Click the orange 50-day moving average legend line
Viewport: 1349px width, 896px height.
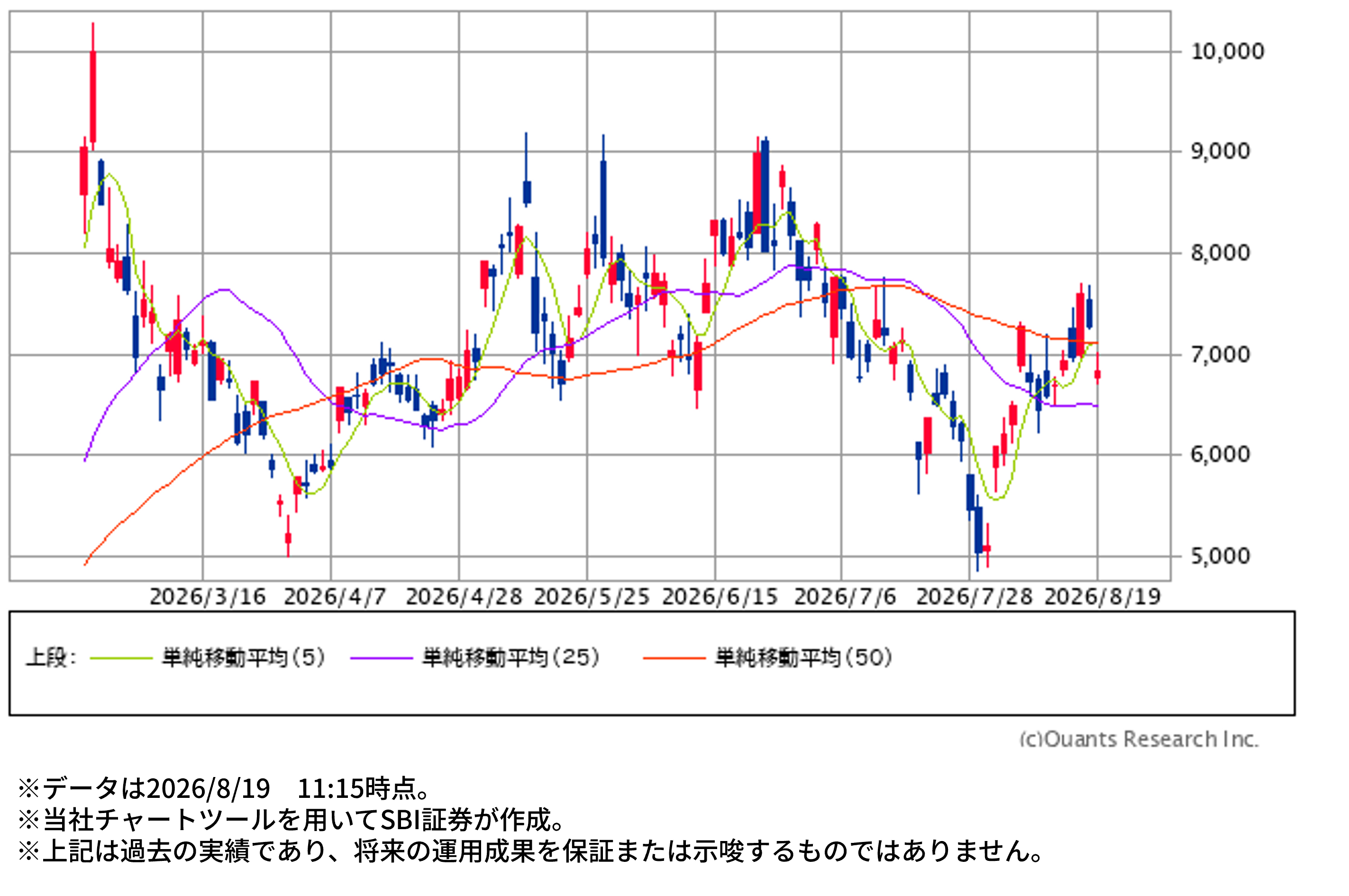(674, 658)
